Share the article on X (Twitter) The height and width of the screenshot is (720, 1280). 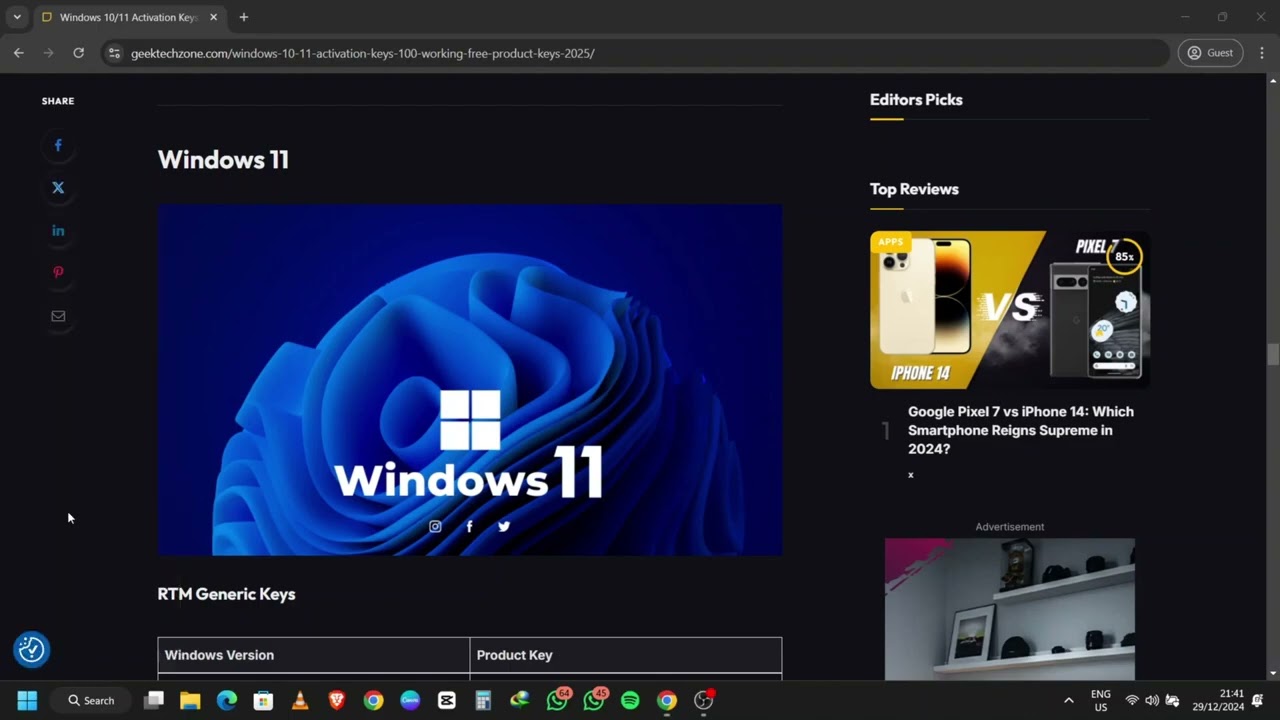58,188
